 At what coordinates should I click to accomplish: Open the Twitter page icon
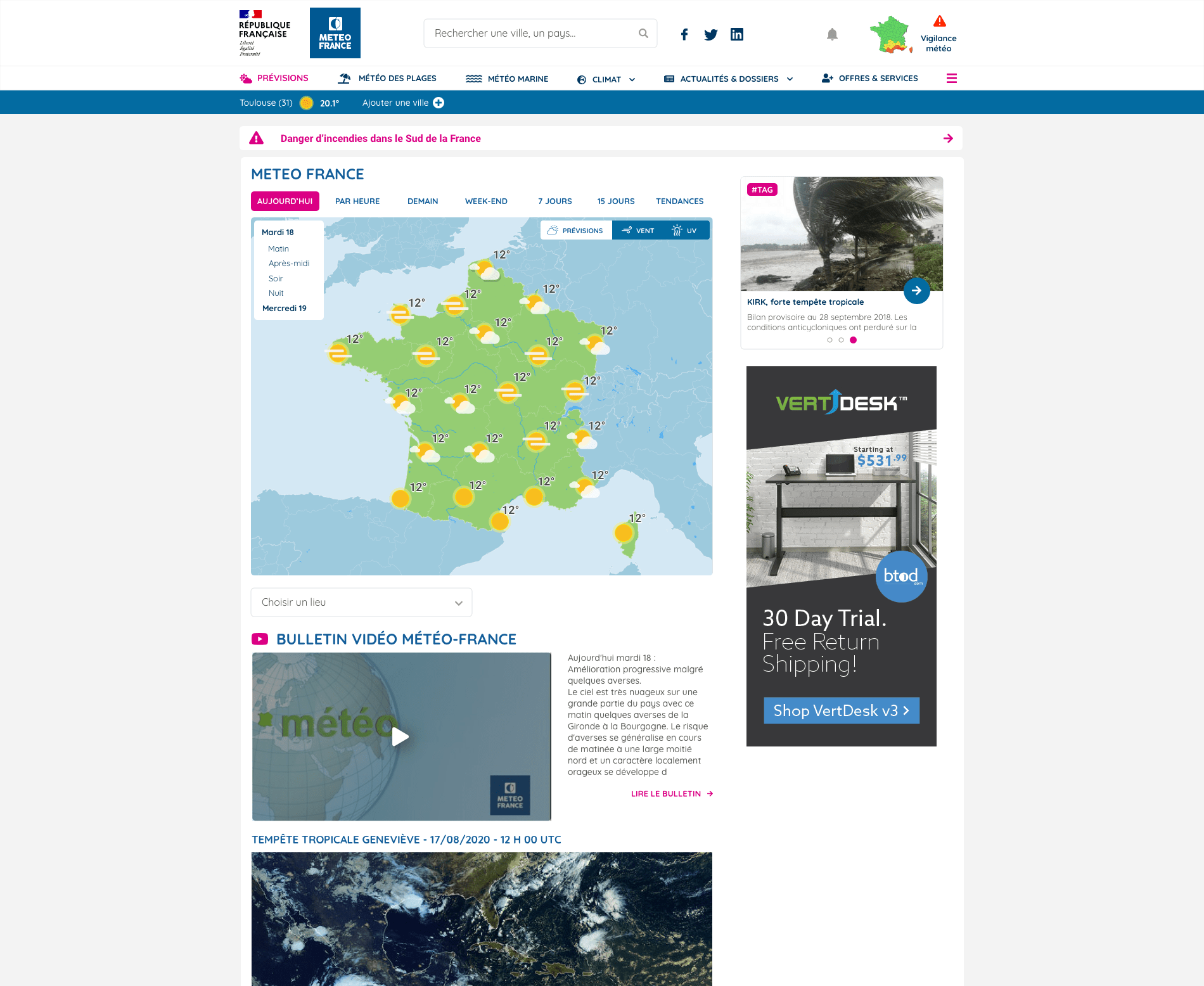711,34
